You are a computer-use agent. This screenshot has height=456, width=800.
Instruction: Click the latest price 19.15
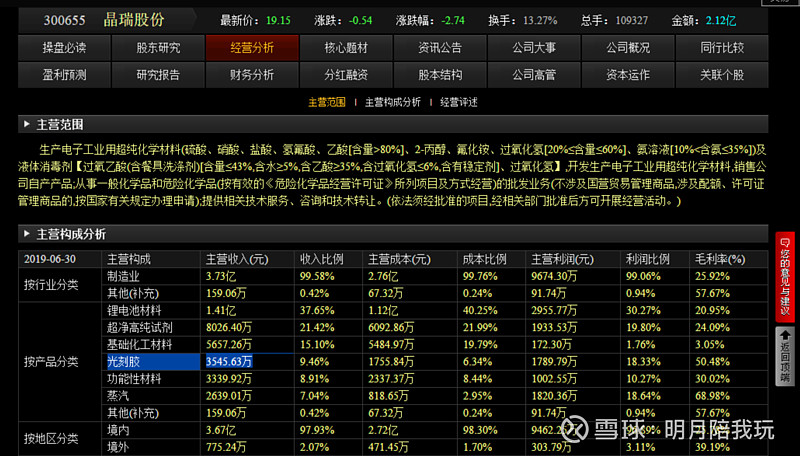[278, 21]
